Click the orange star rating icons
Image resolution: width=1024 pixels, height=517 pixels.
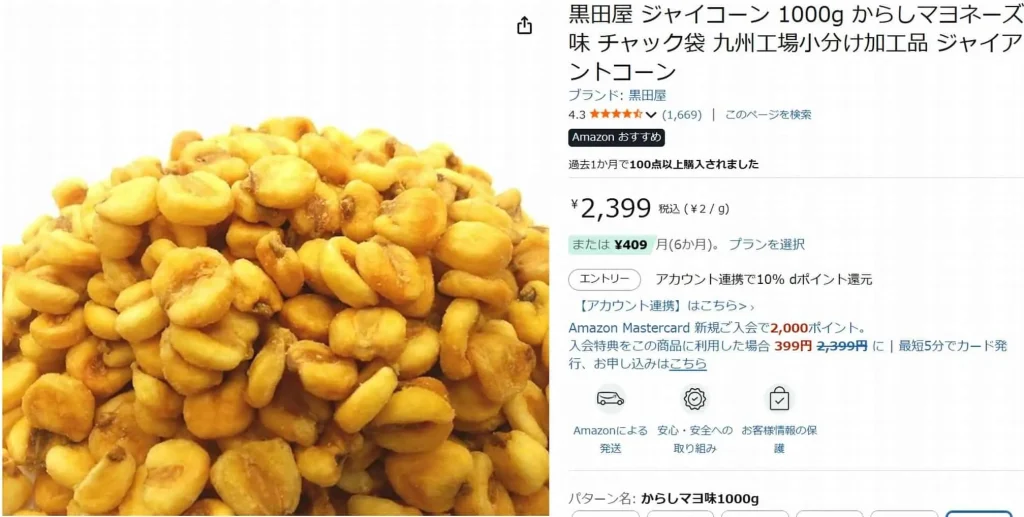(x=616, y=115)
